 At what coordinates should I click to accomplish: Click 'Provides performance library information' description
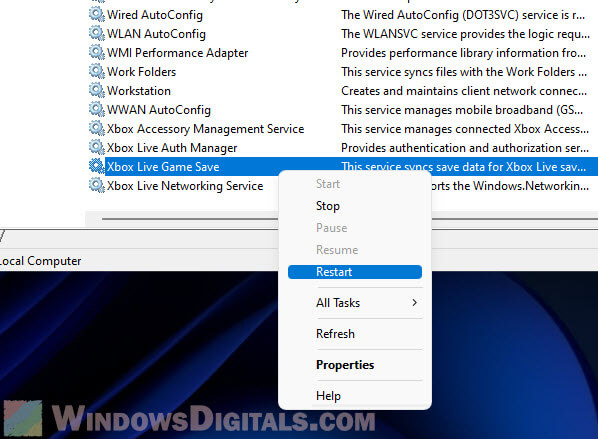coord(463,53)
